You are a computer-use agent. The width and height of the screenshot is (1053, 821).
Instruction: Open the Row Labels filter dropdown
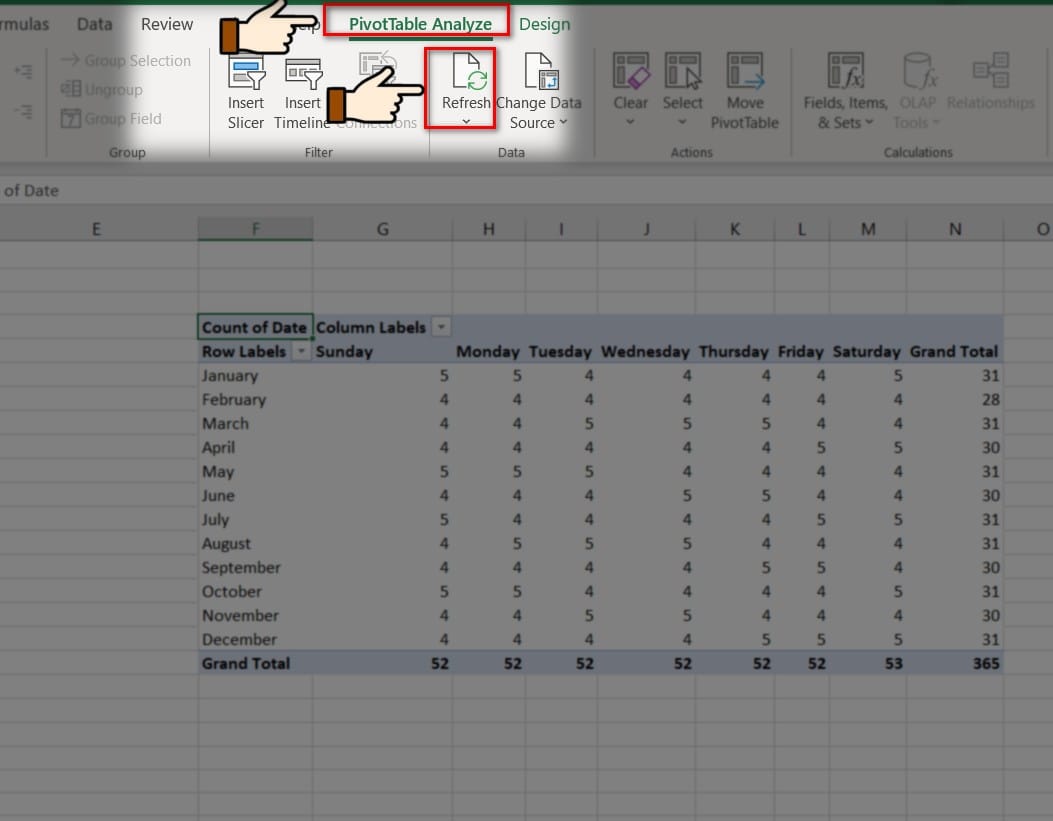[302, 351]
